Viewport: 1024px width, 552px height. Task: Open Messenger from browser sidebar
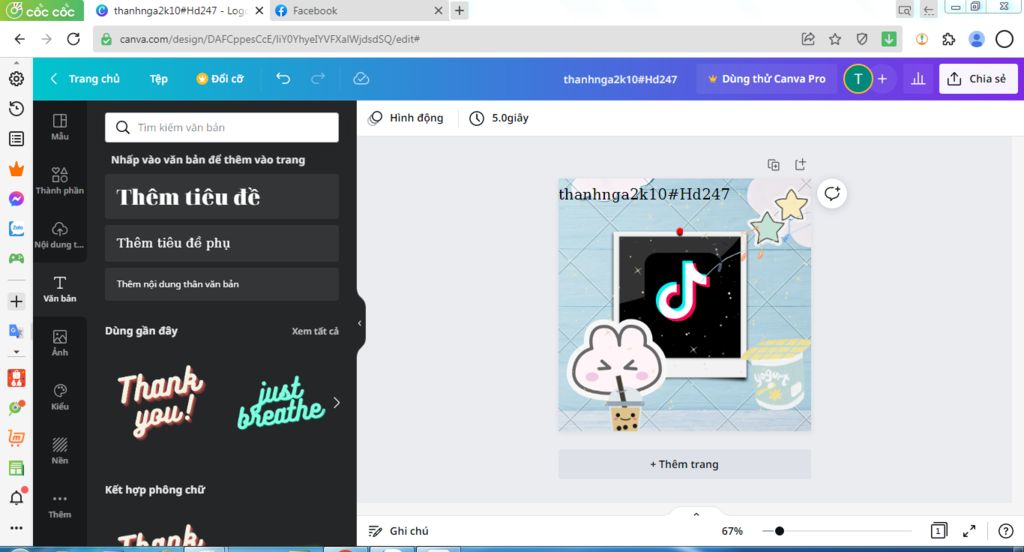(x=16, y=199)
